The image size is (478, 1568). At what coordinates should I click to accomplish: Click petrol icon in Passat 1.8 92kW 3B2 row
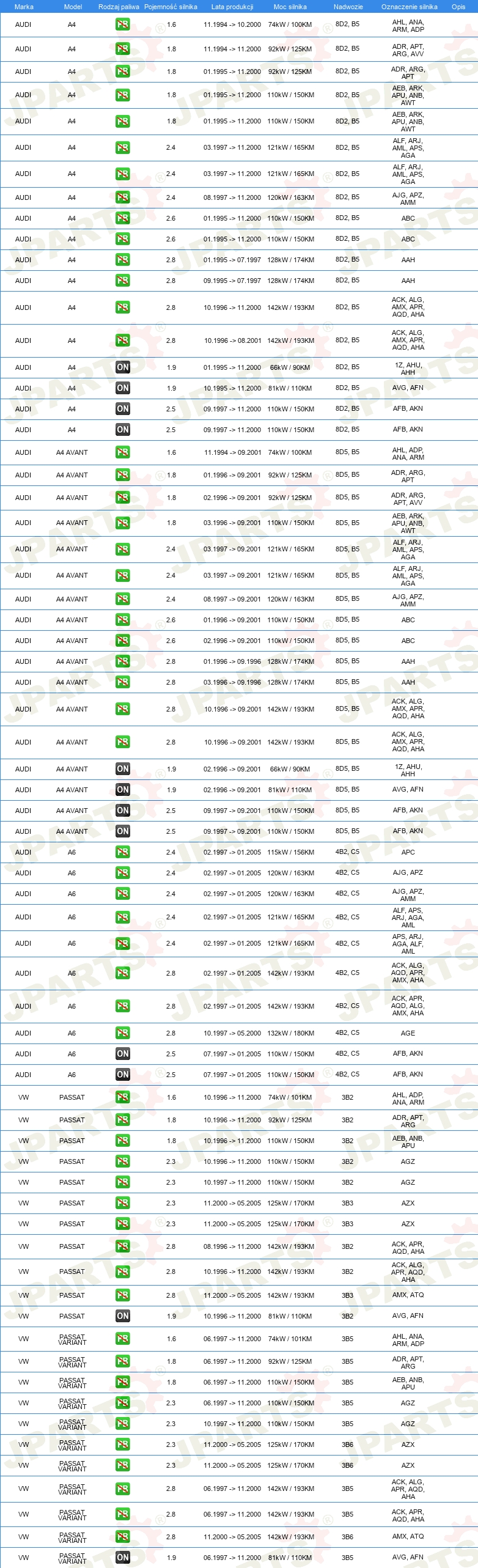(x=122, y=1120)
